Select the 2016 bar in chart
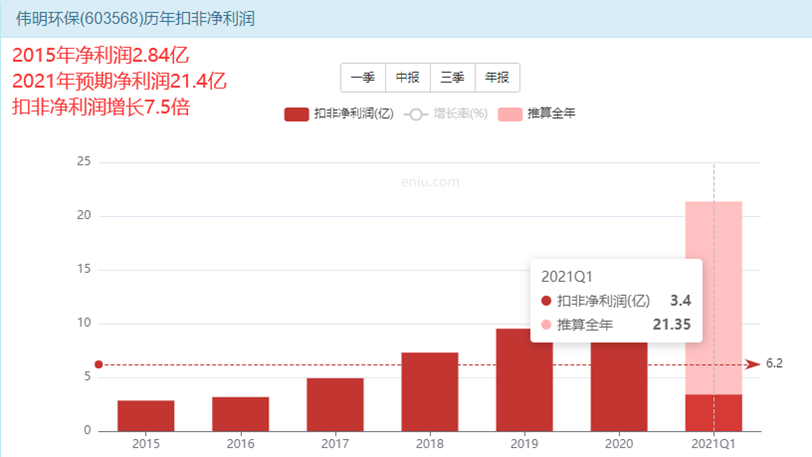This screenshot has width=812, height=457. point(240,414)
